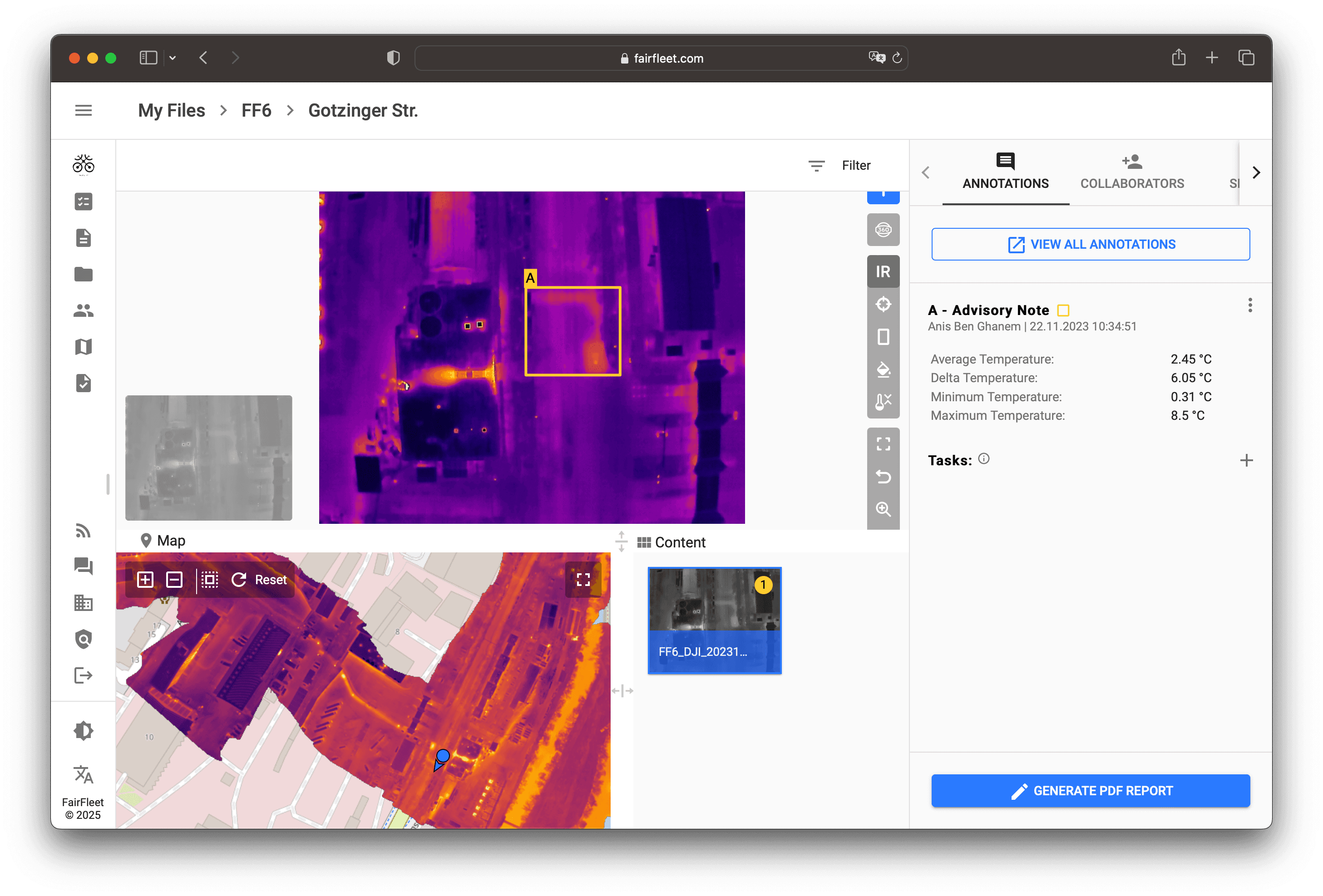This screenshot has width=1323, height=896.
Task: Click the undo arrow in image toolbar
Action: 883,476
